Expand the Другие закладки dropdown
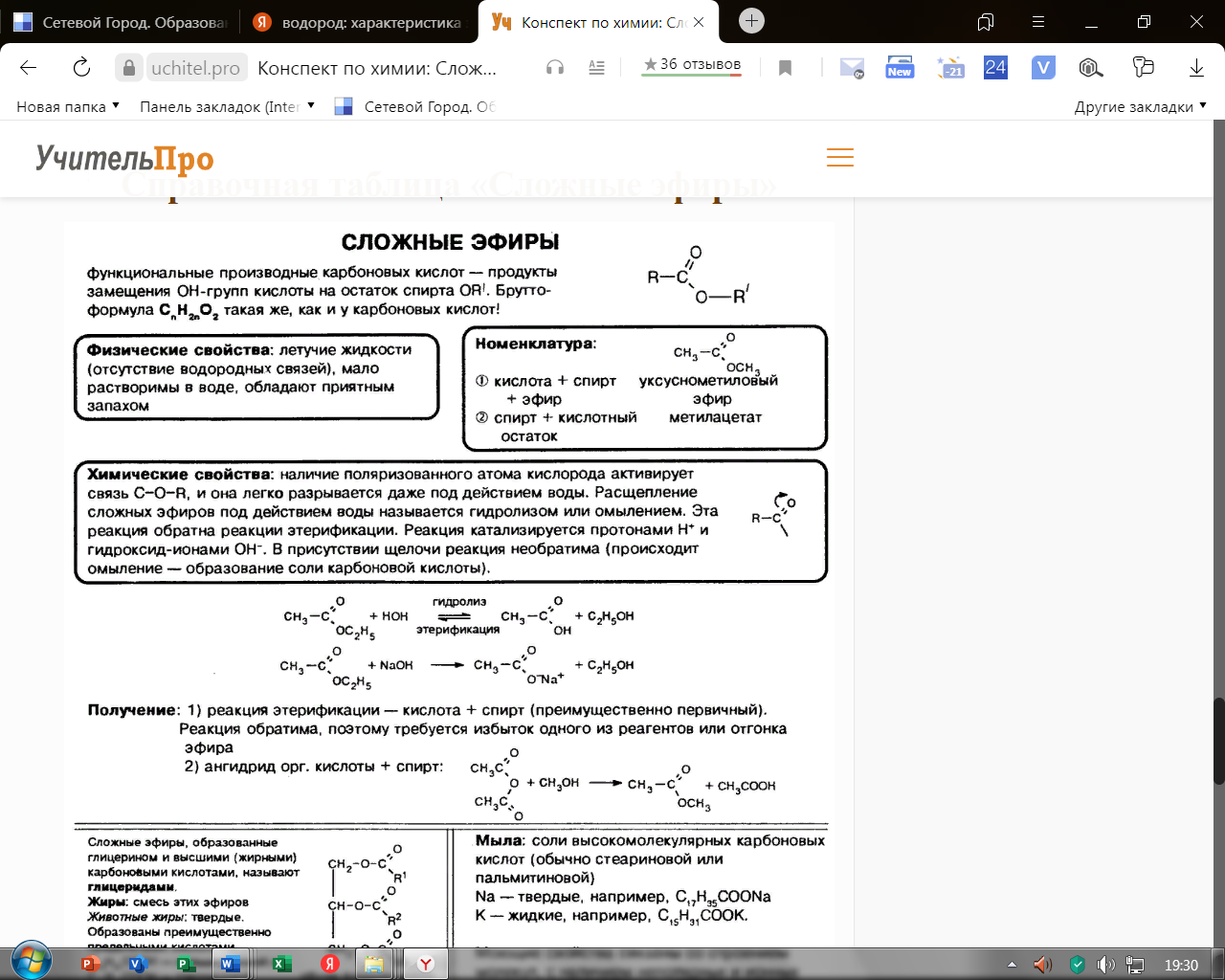Viewport: 1225px width, 980px height. [x=1140, y=106]
